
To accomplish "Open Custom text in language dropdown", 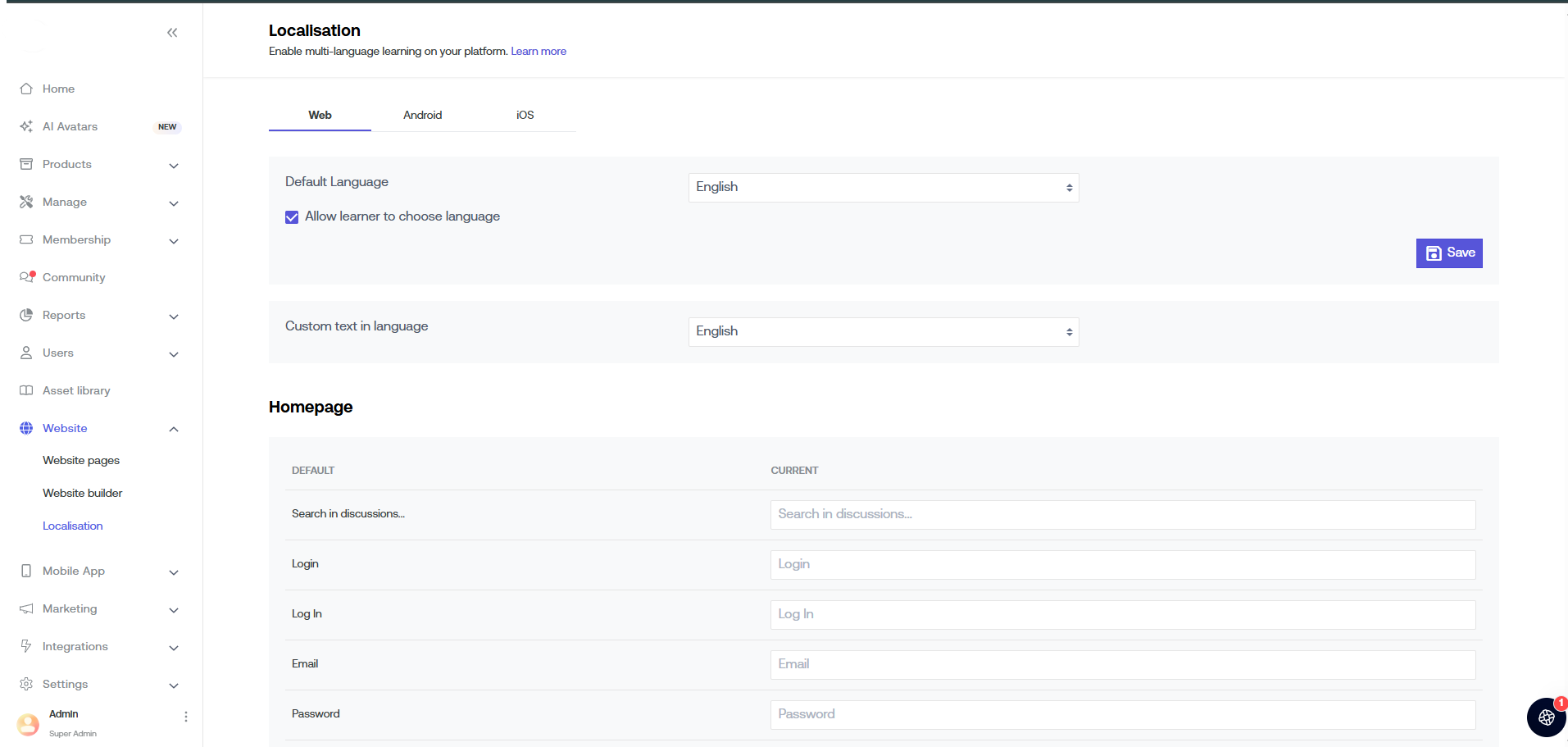I will (x=883, y=332).
